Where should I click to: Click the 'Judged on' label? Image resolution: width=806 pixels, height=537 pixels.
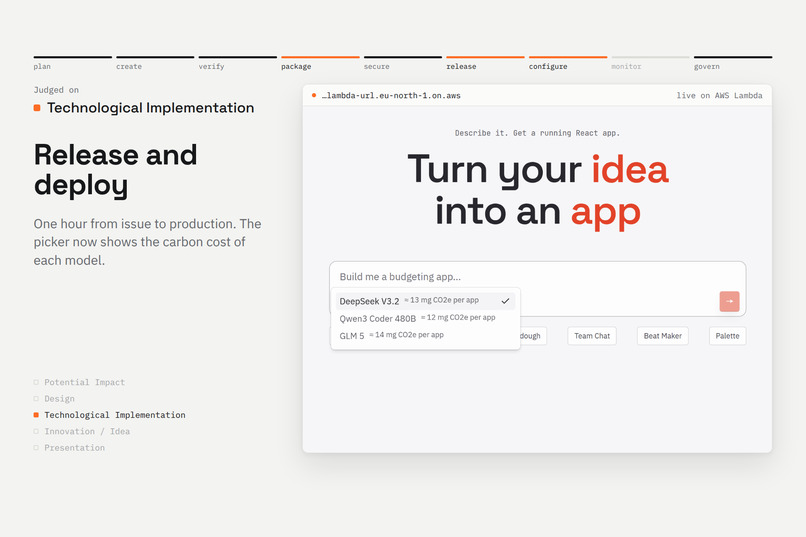pyautogui.click(x=56, y=90)
